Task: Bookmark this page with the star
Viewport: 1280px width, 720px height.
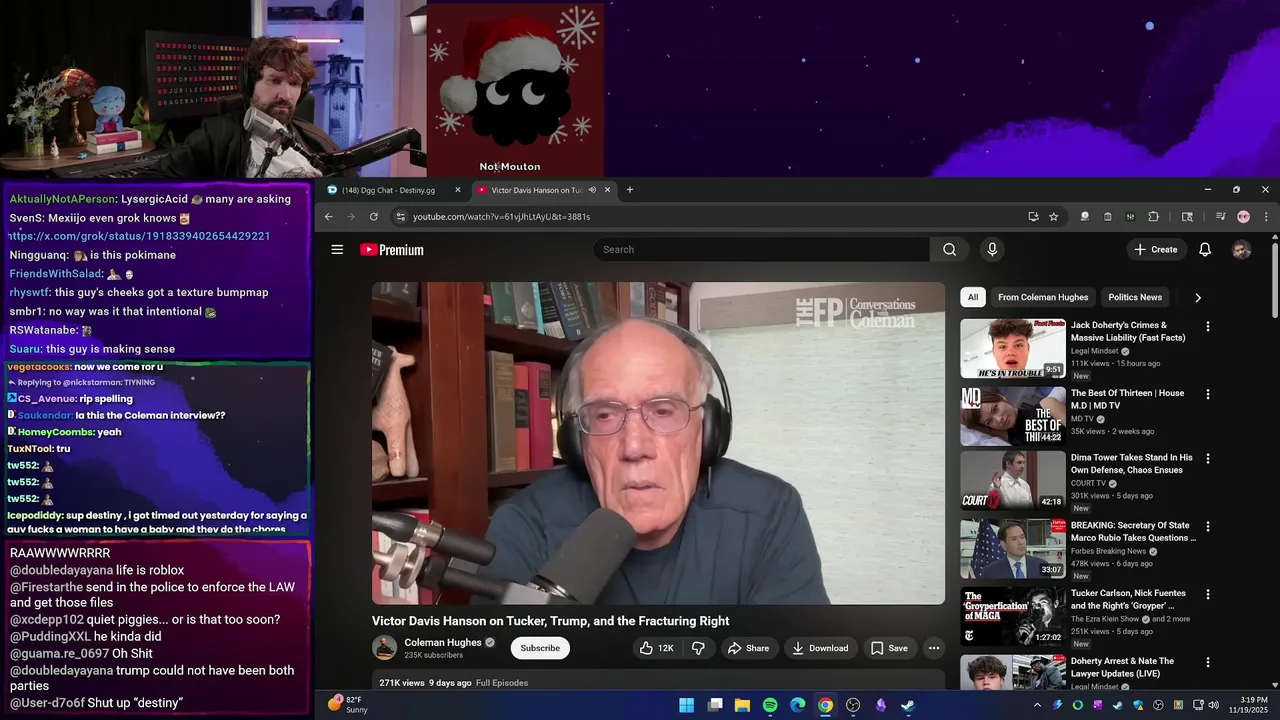Action: [x=1053, y=217]
